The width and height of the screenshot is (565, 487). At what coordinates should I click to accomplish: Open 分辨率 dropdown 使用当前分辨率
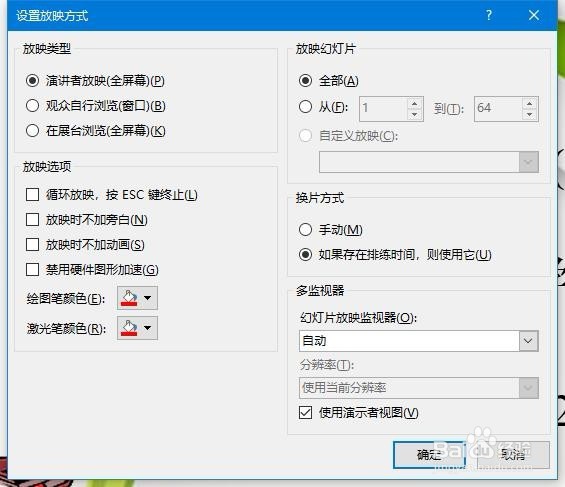click(x=419, y=388)
